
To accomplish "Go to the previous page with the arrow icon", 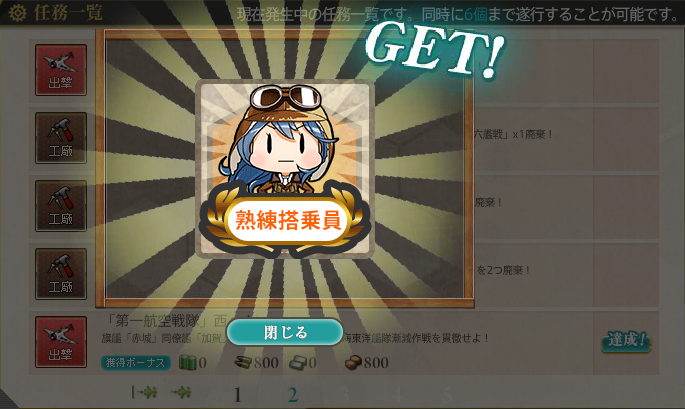I will [181, 392].
